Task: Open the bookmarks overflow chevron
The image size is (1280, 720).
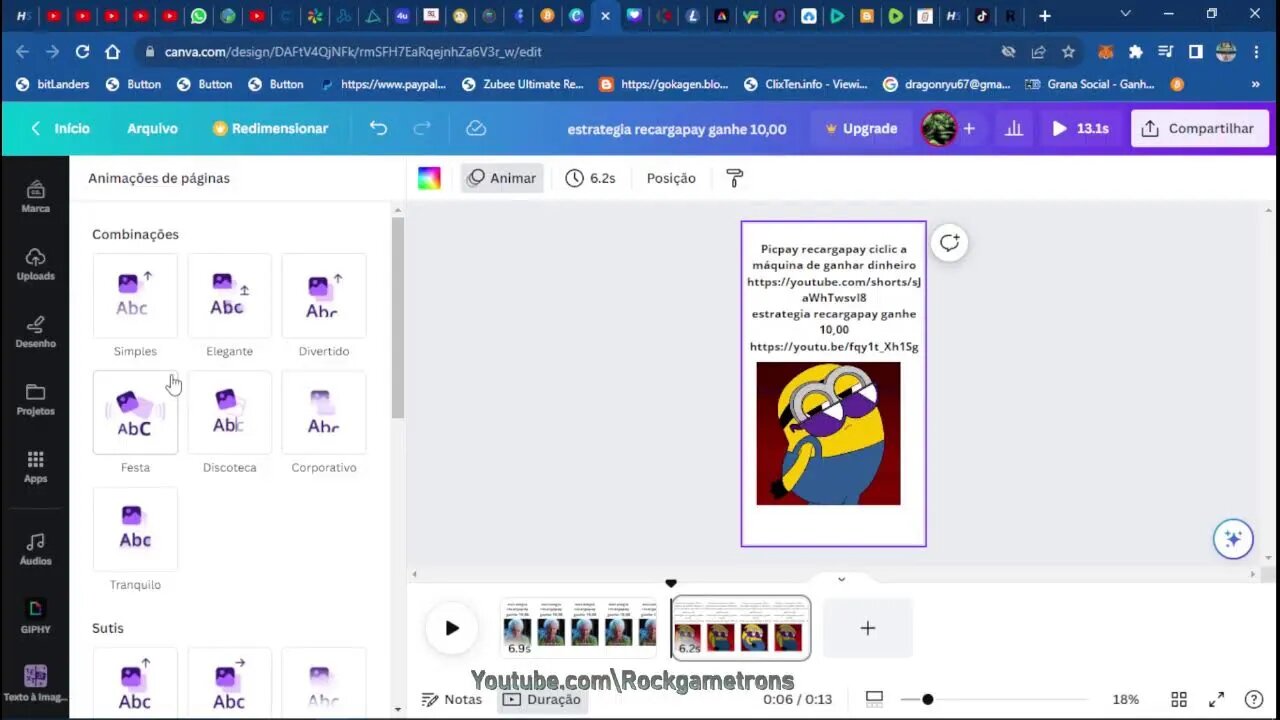Action: (1255, 84)
